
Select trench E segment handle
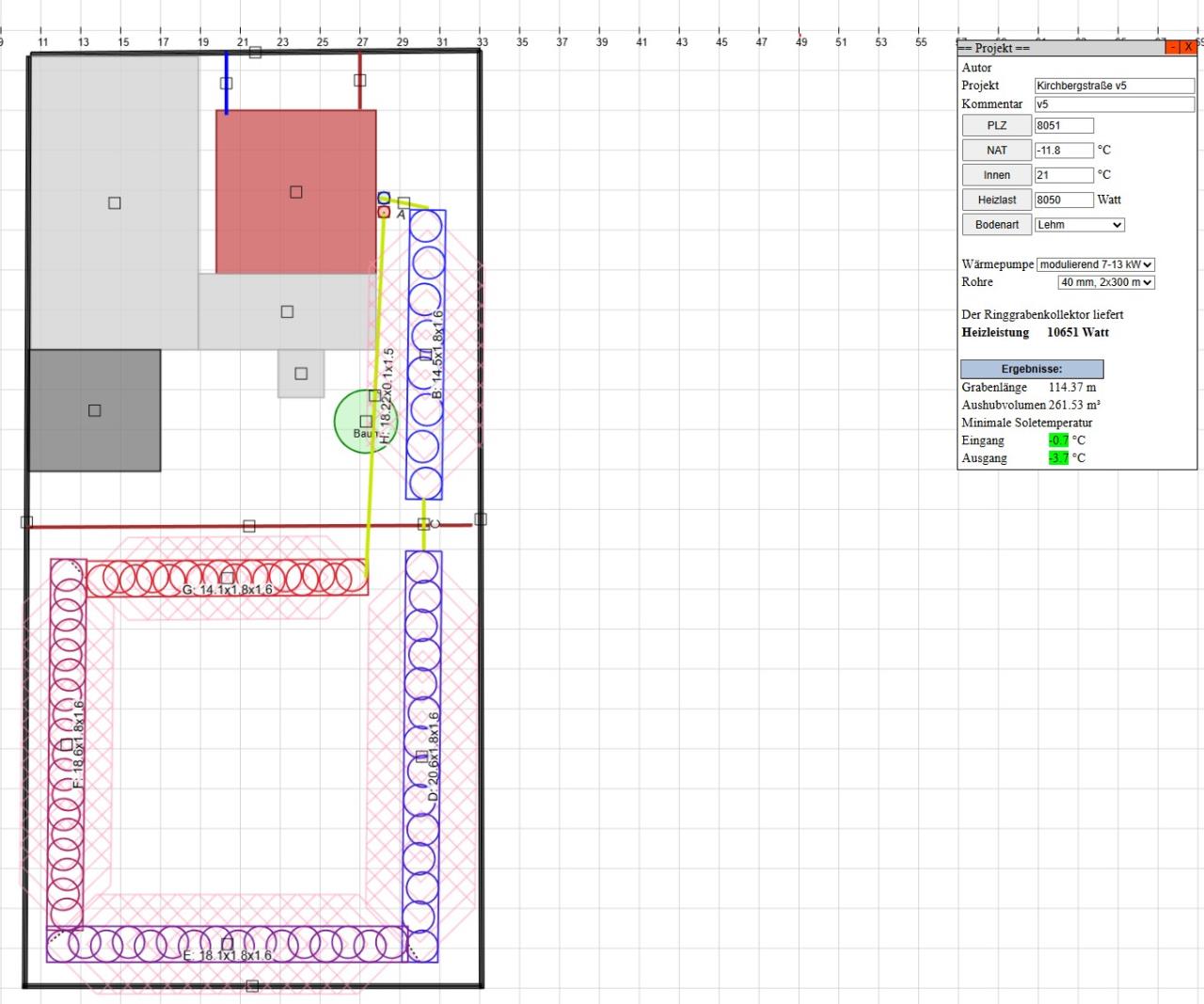tap(227, 944)
